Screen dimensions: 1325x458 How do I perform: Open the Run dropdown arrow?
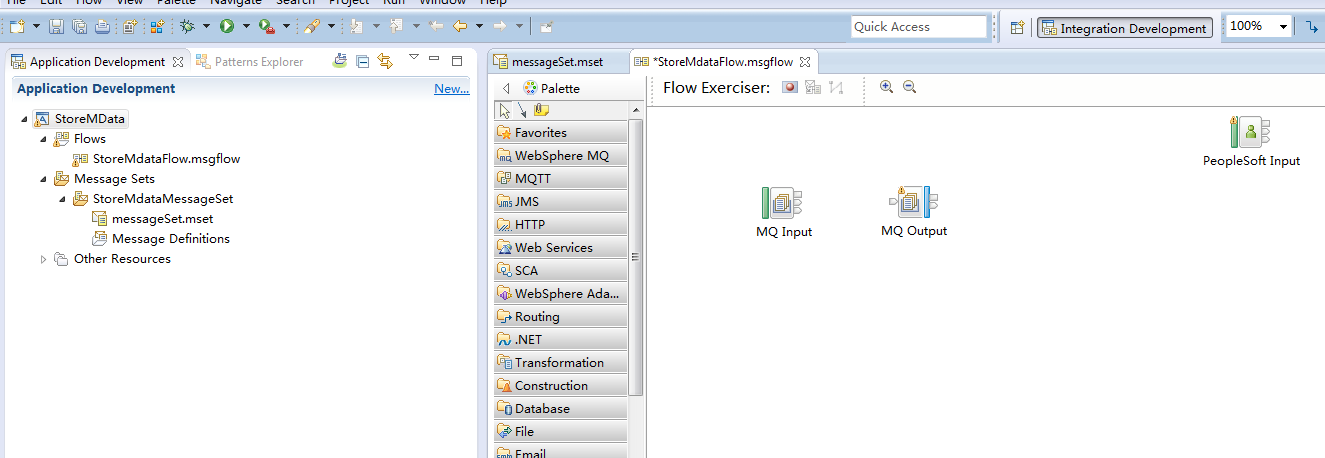tap(246, 27)
